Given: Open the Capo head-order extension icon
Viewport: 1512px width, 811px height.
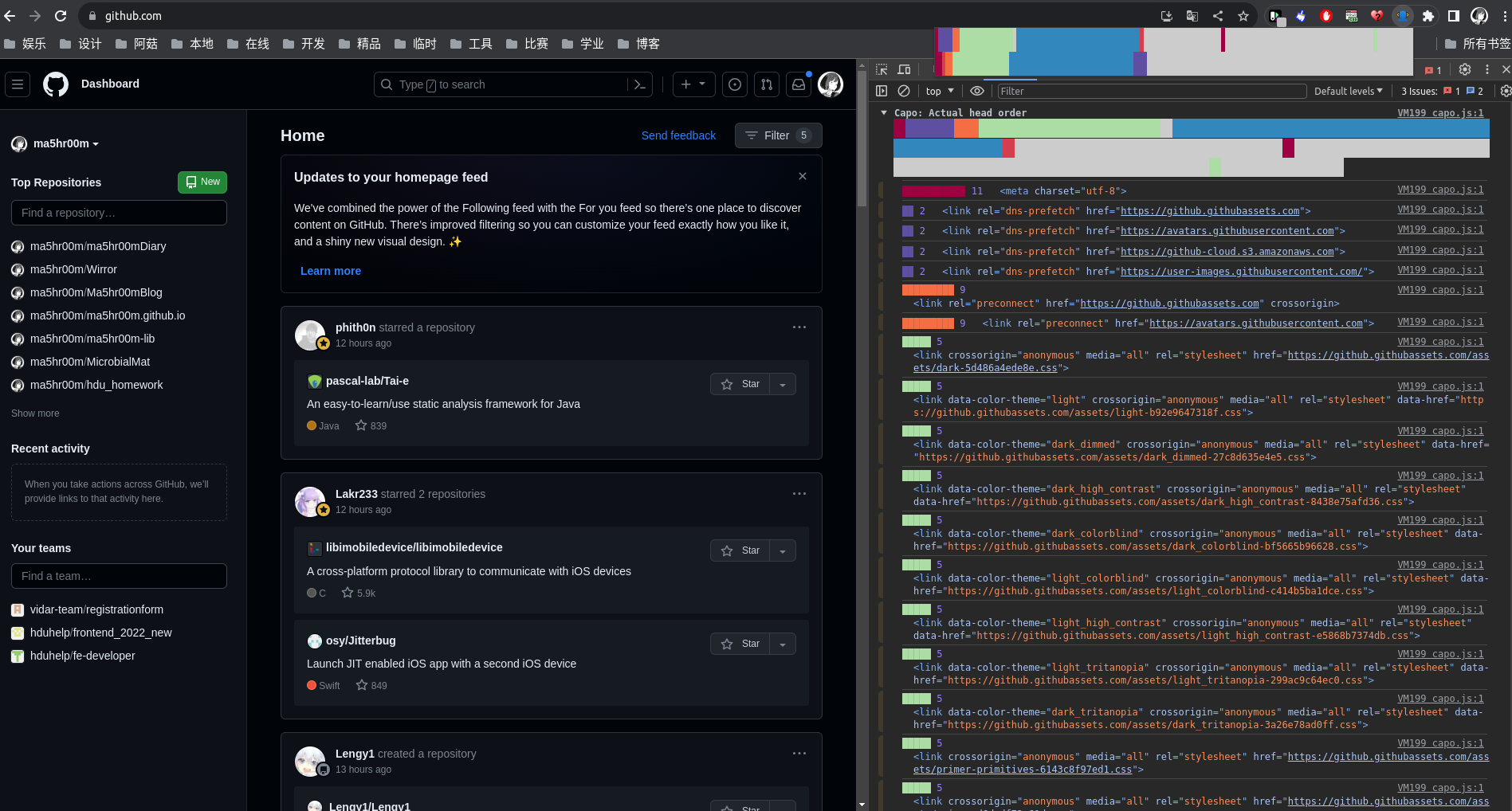Looking at the screenshot, I should click(1403, 16).
